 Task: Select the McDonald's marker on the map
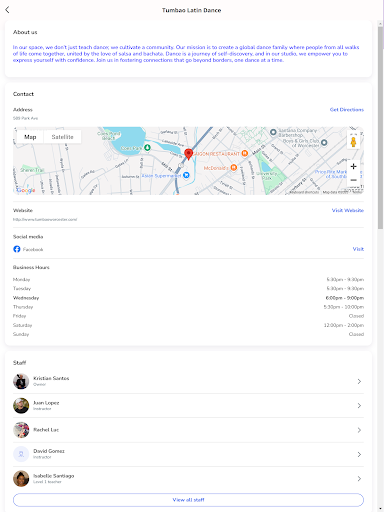click(234, 168)
